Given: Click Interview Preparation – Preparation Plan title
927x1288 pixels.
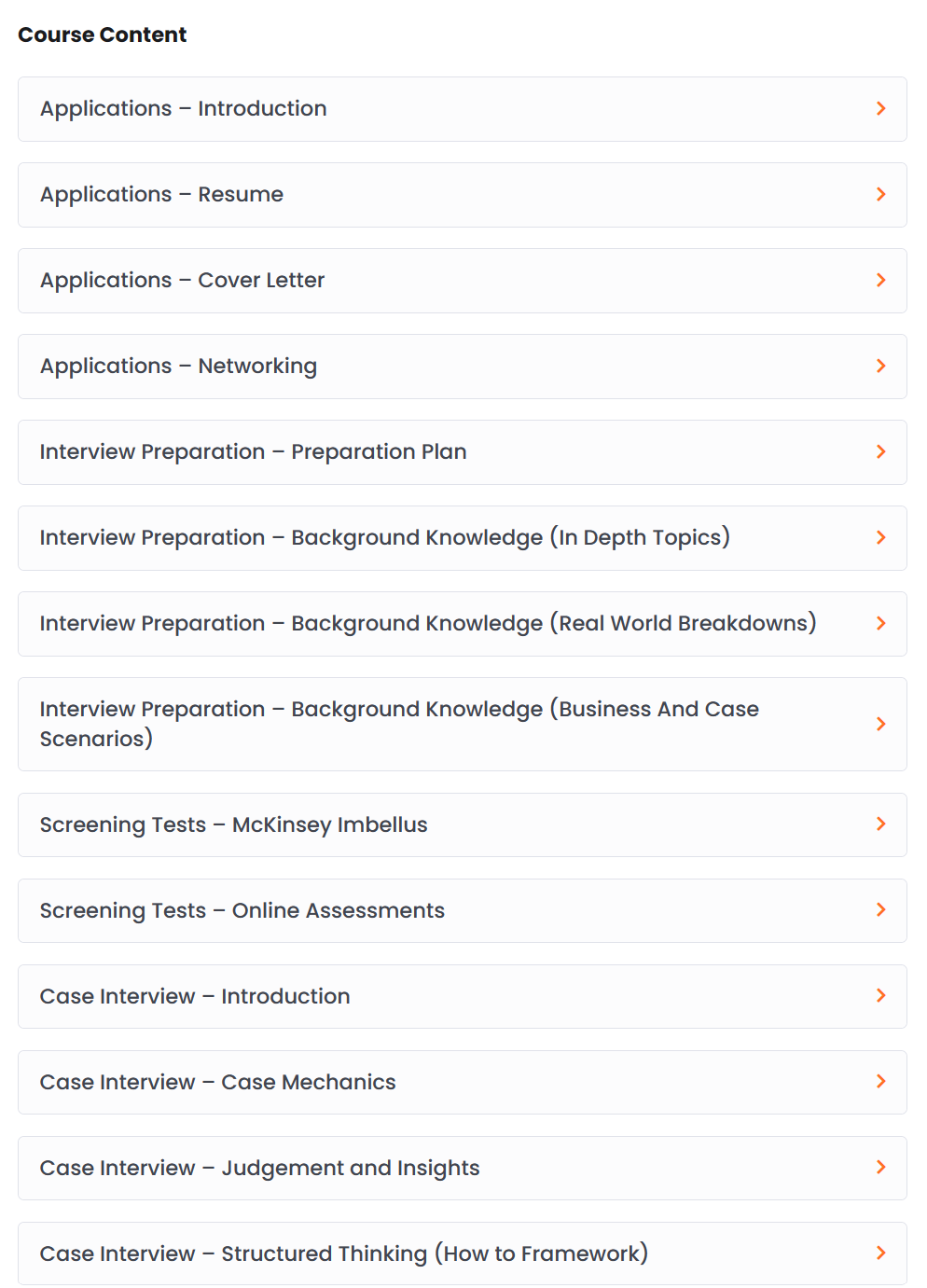Looking at the screenshot, I should [x=253, y=451].
